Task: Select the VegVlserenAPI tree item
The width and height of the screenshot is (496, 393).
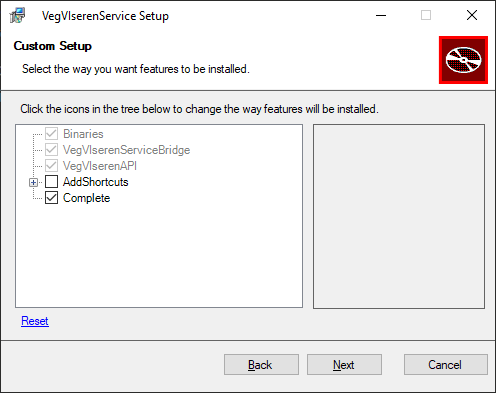Action: pos(100,166)
